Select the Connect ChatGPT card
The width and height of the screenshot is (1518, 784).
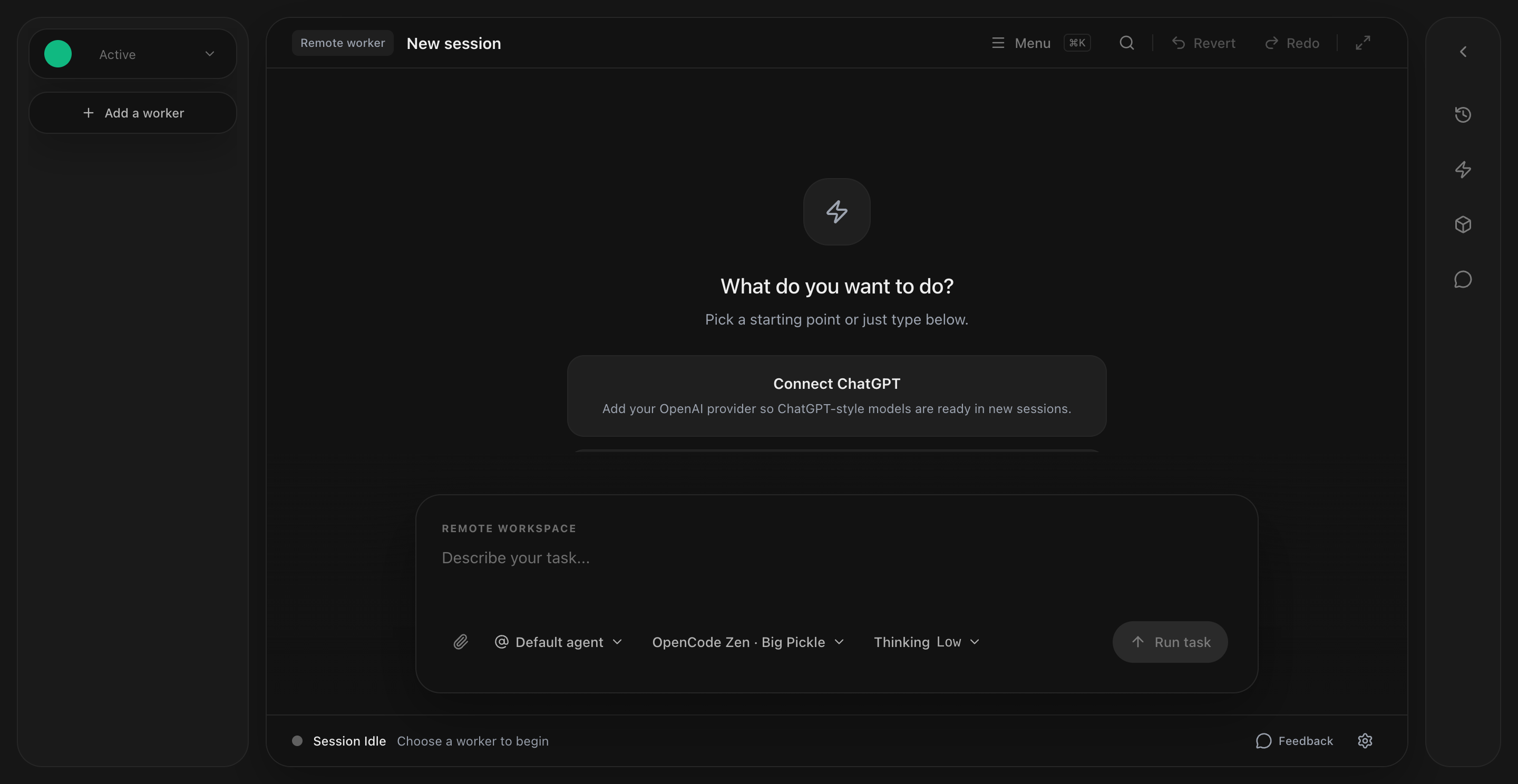[x=836, y=395]
